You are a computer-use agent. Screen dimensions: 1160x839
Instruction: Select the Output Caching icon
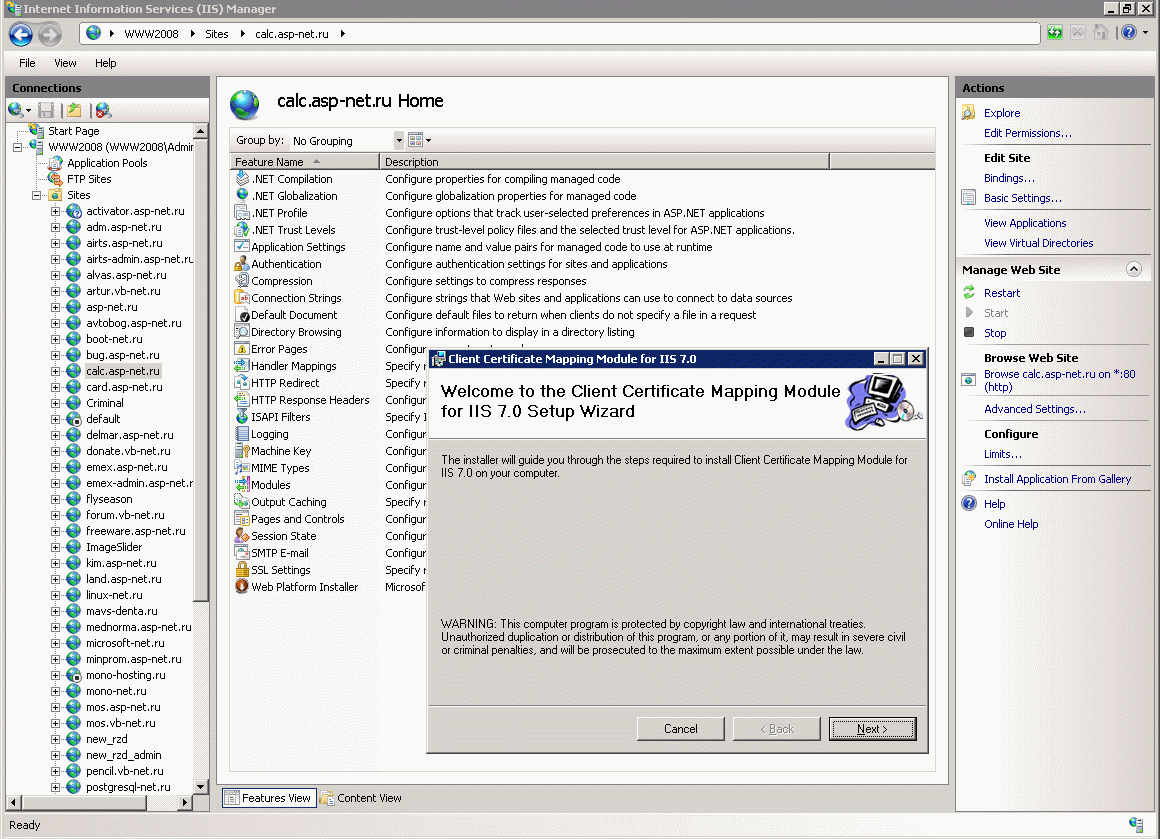pos(242,502)
